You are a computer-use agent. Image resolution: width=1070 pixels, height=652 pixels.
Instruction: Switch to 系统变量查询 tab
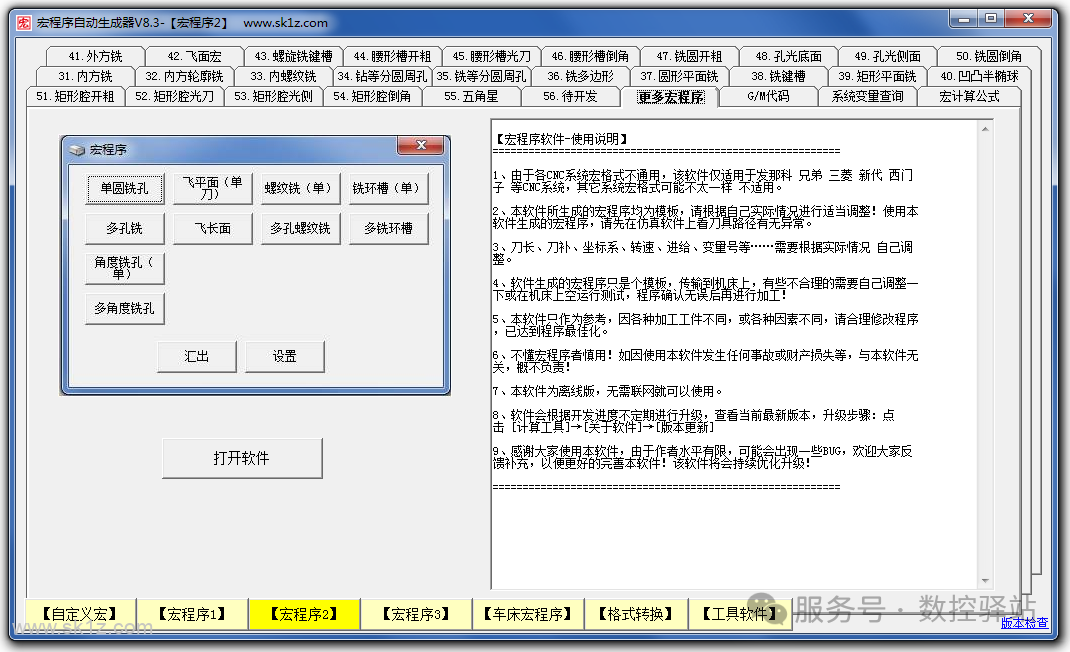pos(867,96)
